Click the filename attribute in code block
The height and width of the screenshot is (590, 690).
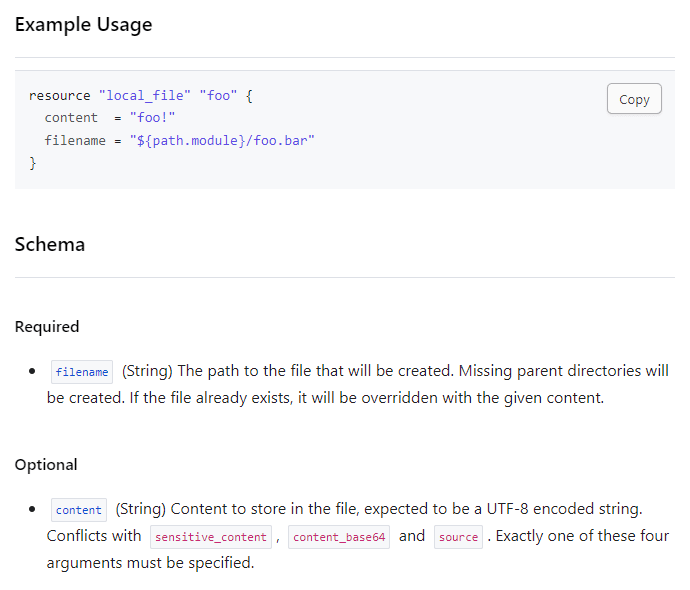pyautogui.click(x=75, y=140)
